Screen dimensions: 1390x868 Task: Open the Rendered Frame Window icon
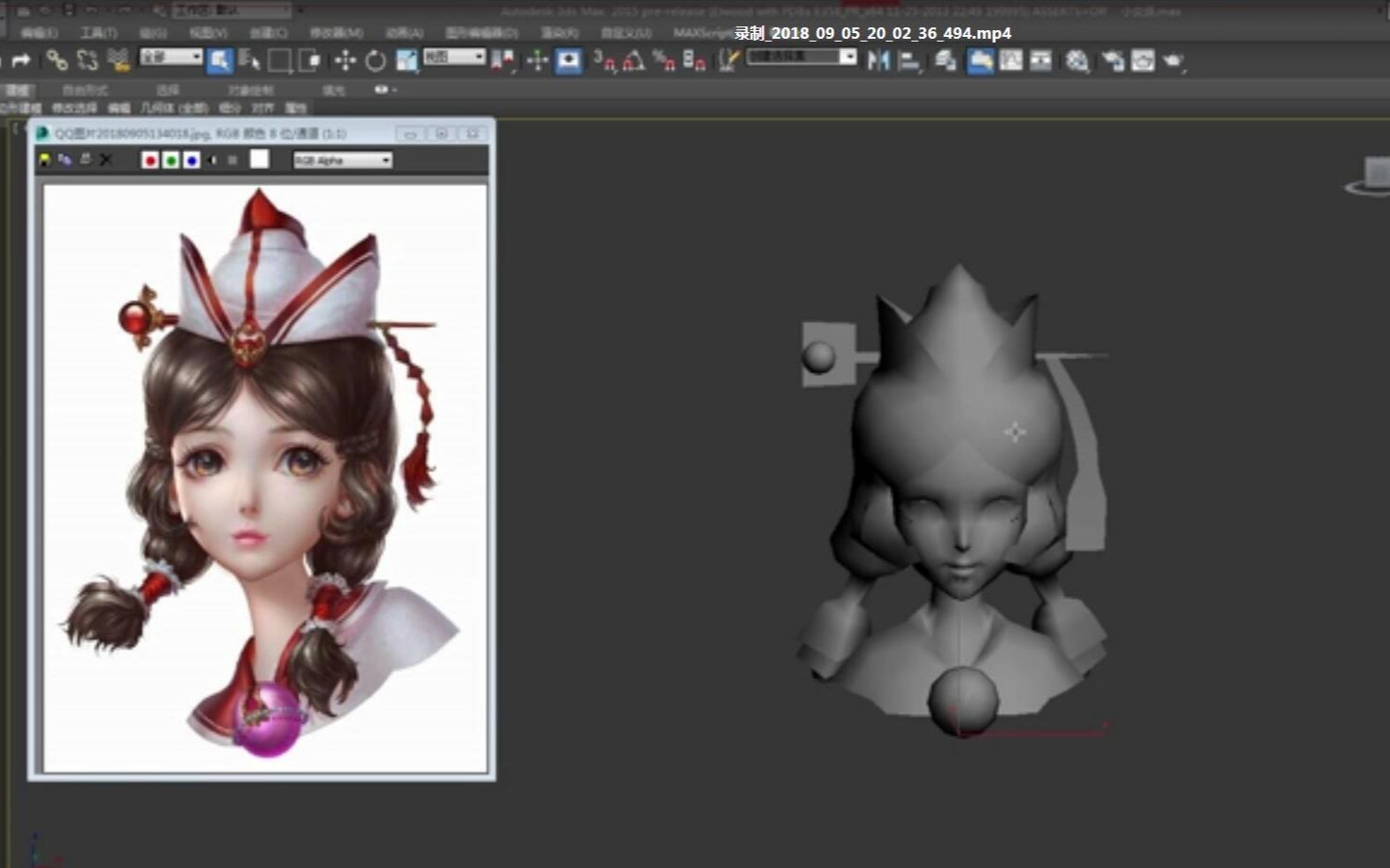(x=1142, y=61)
